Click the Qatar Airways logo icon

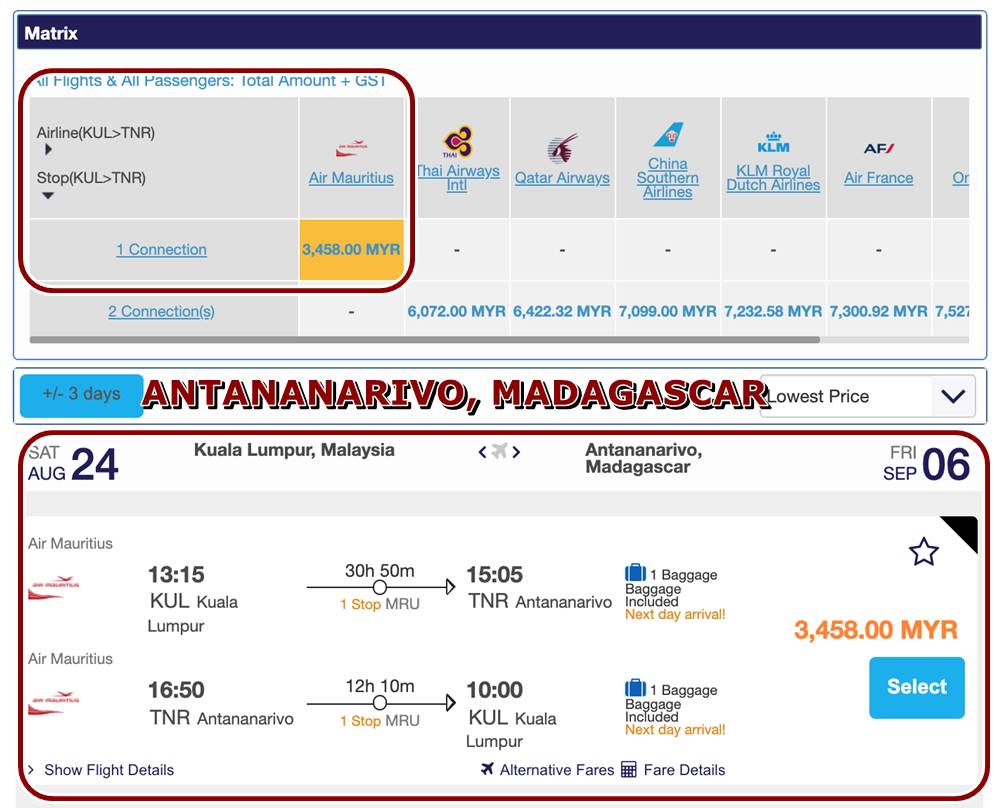tap(562, 149)
